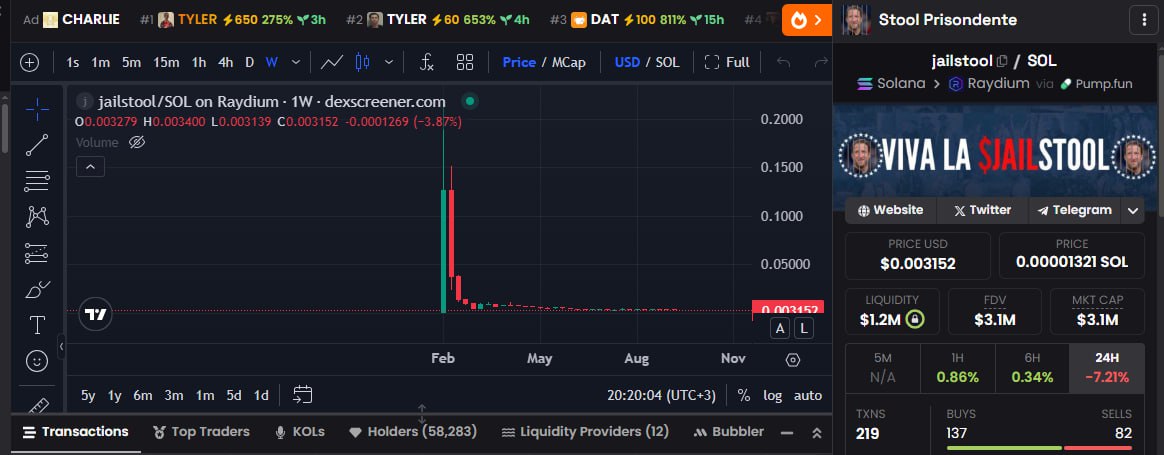Switch the chart to MCap mode
The height and width of the screenshot is (455, 1164).
click(569, 62)
